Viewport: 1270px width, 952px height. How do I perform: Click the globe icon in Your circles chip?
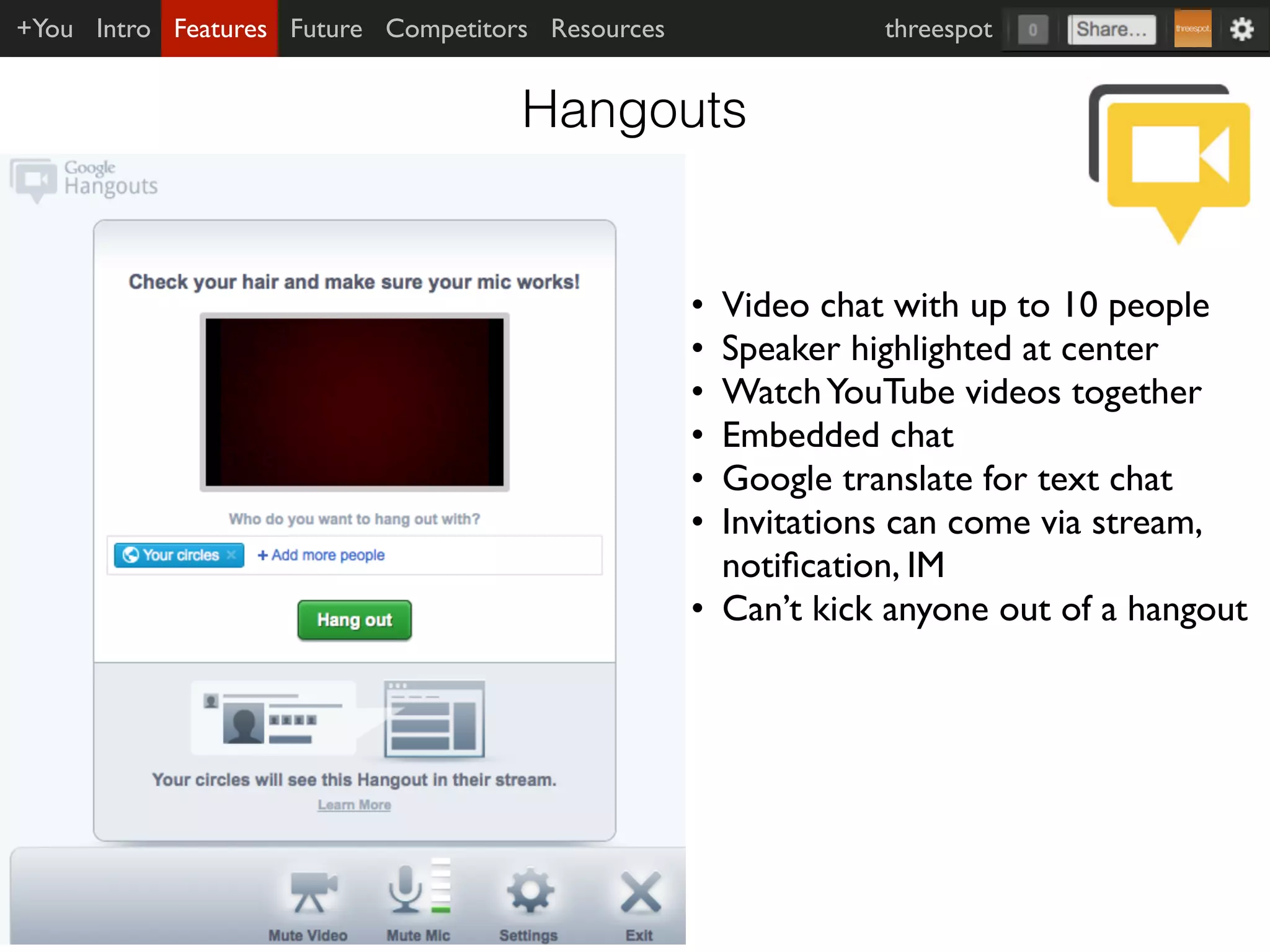130,555
